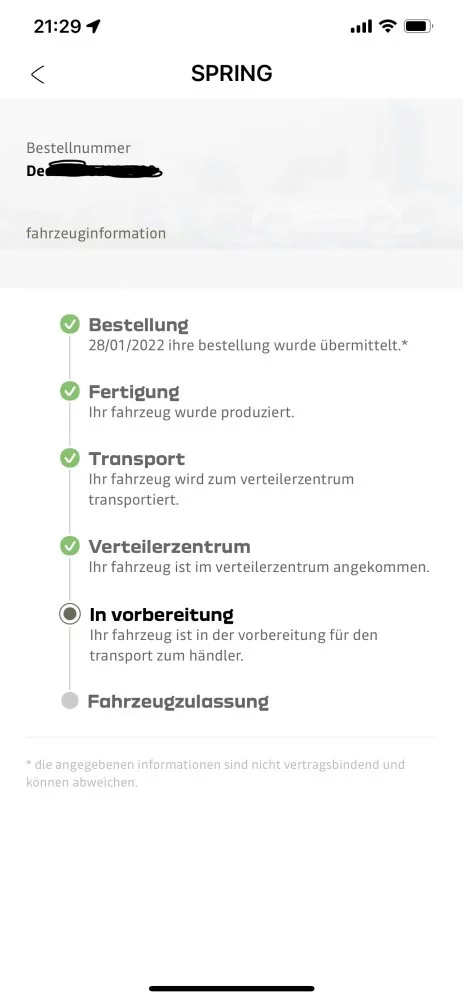
Task: Select the active In vorbereitung step marker
Action: (x=70, y=614)
